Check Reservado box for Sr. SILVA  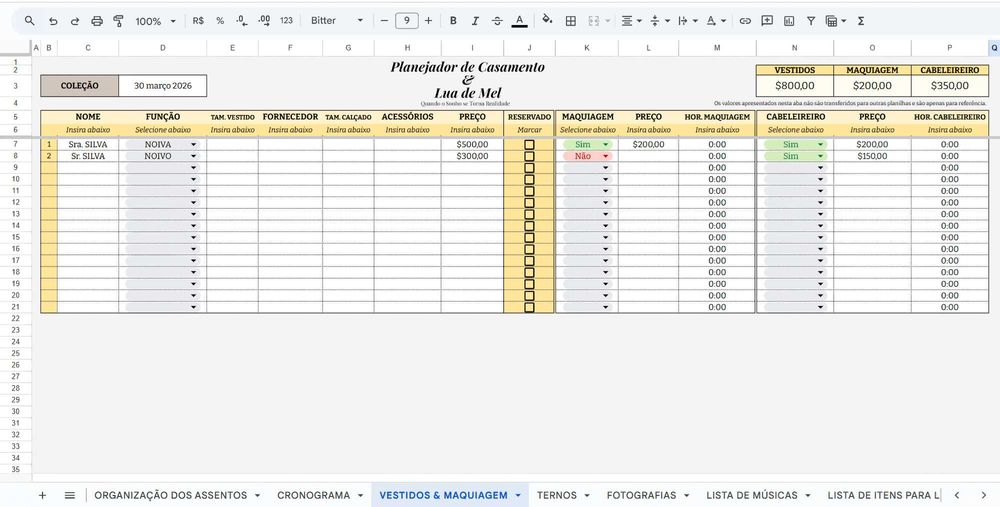tap(529, 156)
